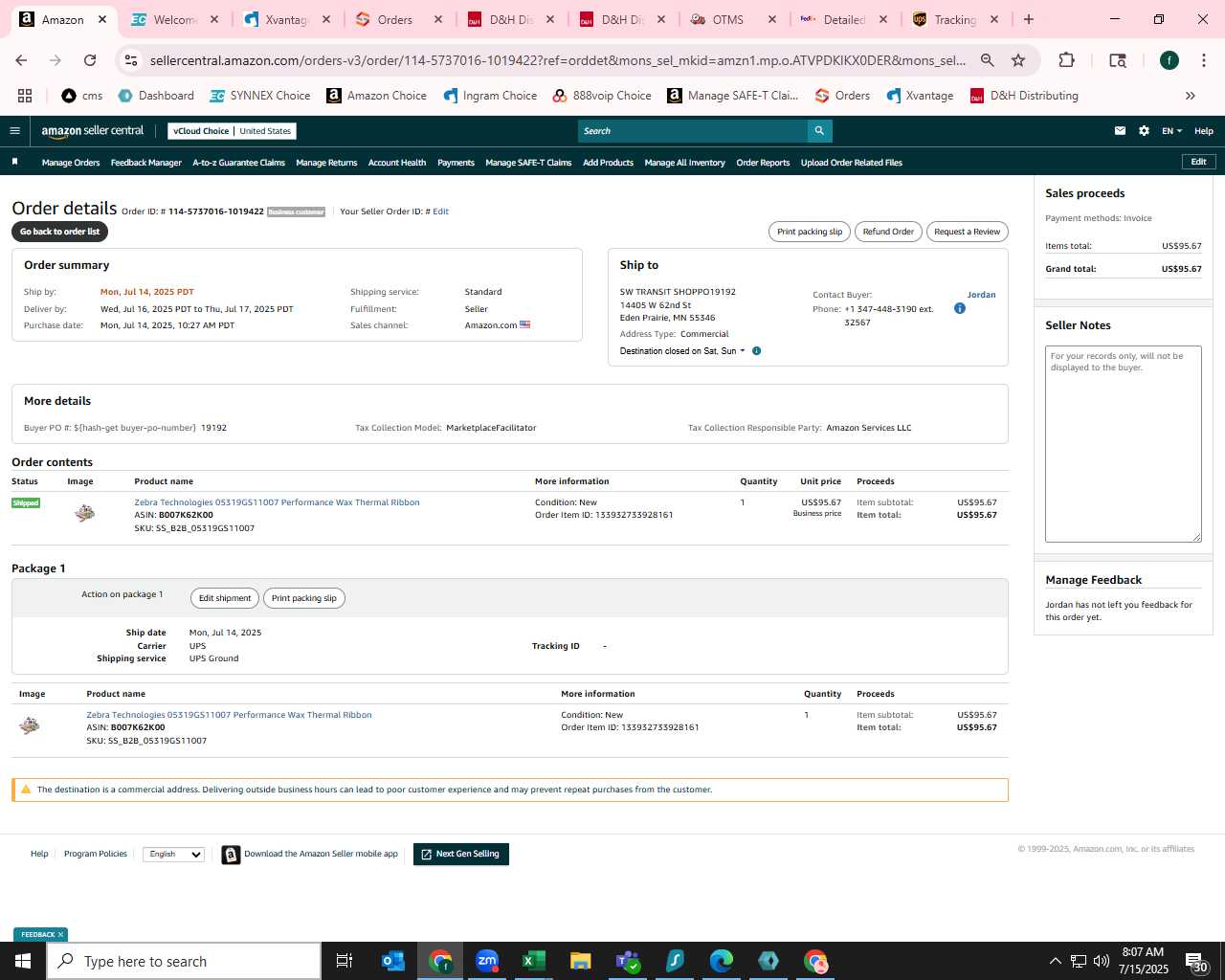This screenshot has width=1225, height=980.
Task: Open the English language select box
Action: [x=173, y=854]
